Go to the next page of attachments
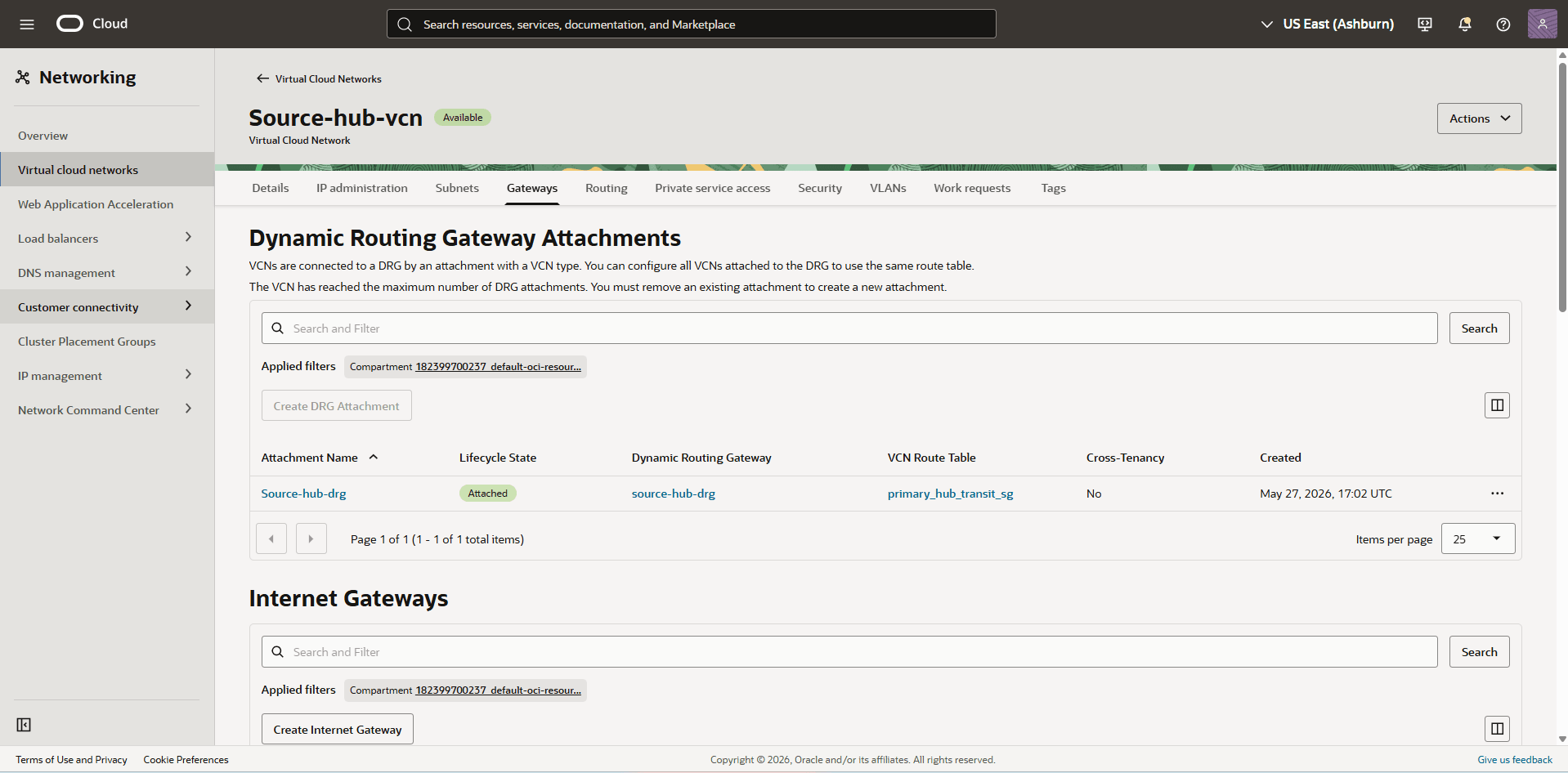1568x773 pixels. (311, 538)
